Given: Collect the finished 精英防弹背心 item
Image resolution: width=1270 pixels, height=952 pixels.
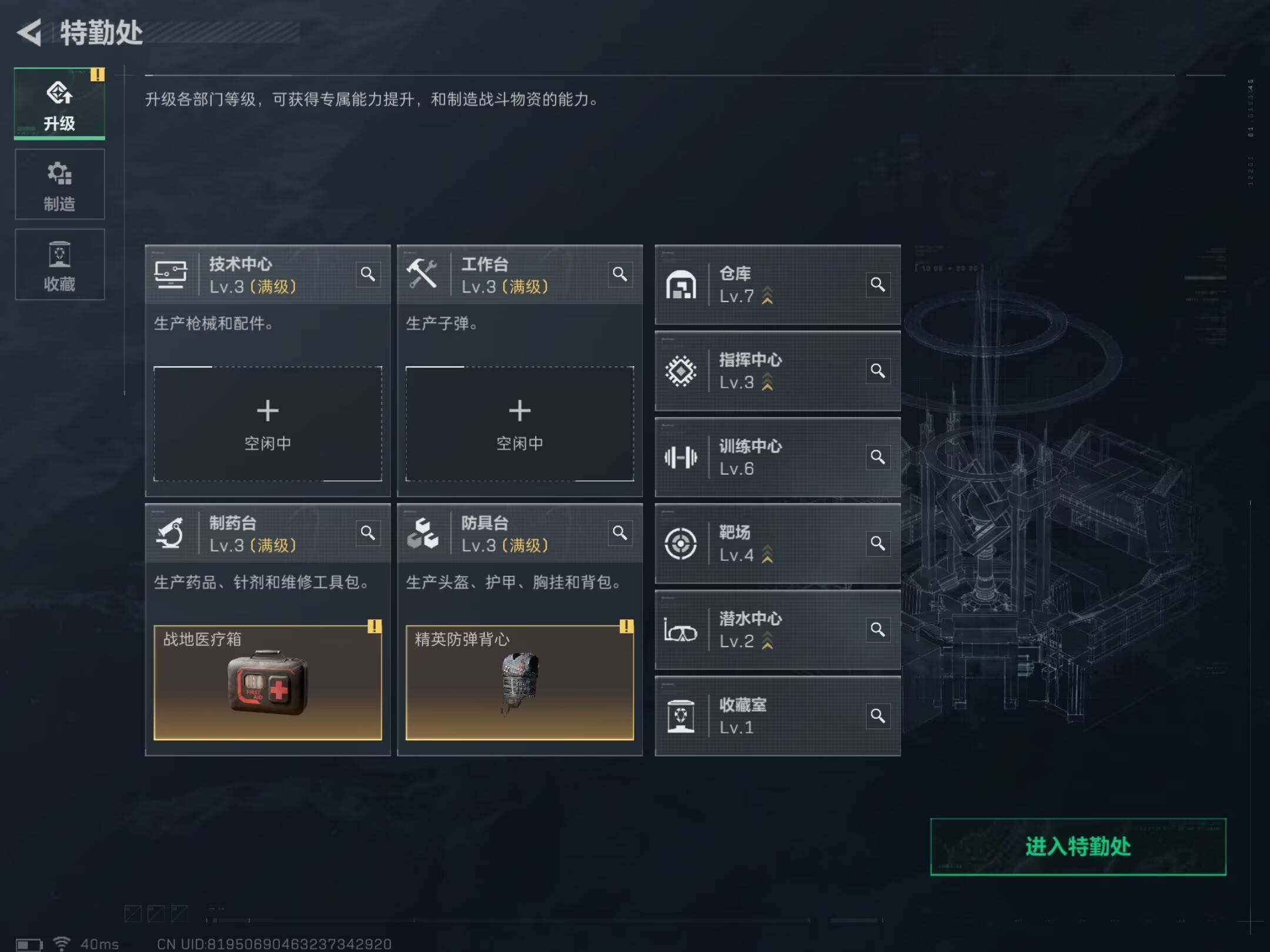Looking at the screenshot, I should (520, 682).
